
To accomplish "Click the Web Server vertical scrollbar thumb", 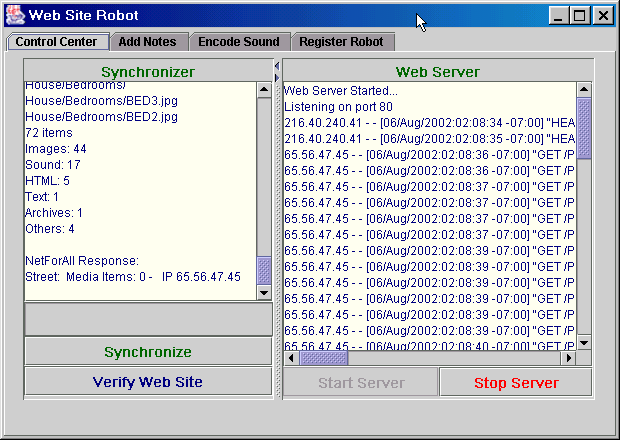I will (x=584, y=129).
